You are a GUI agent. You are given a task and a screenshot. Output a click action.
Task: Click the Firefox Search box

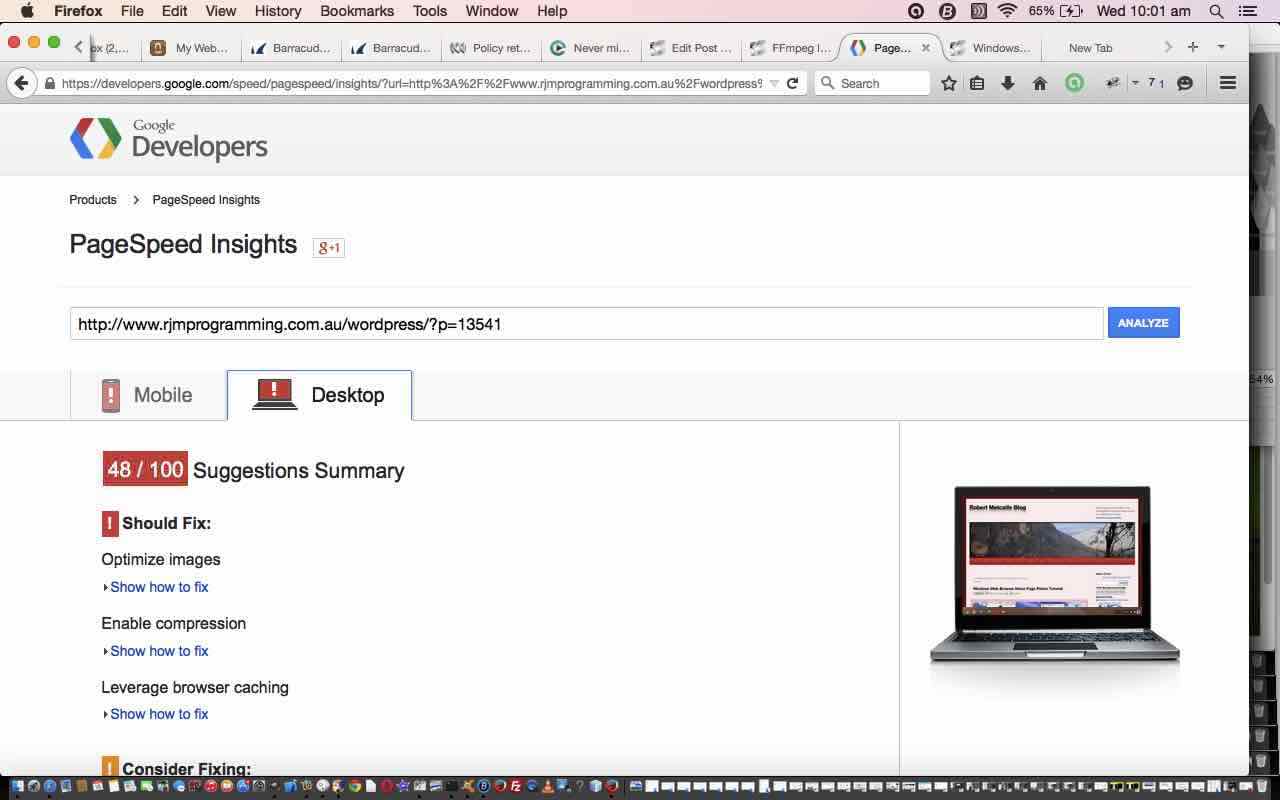click(872, 83)
